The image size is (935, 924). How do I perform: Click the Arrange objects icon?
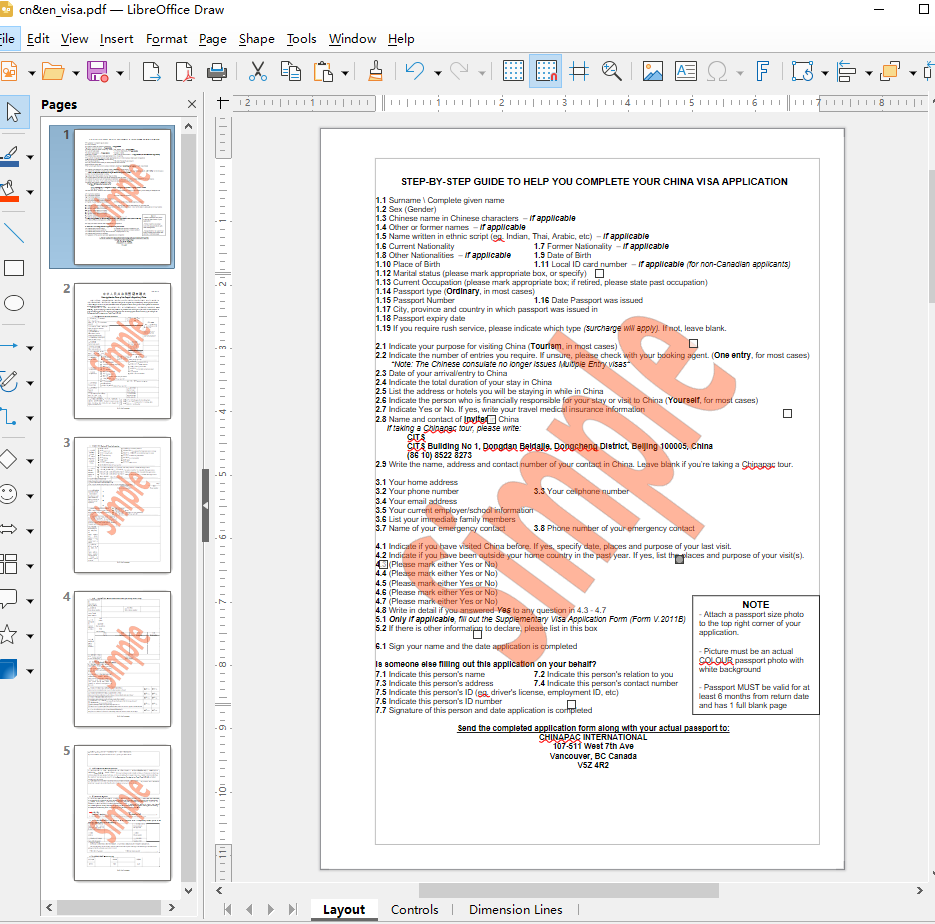pos(890,72)
